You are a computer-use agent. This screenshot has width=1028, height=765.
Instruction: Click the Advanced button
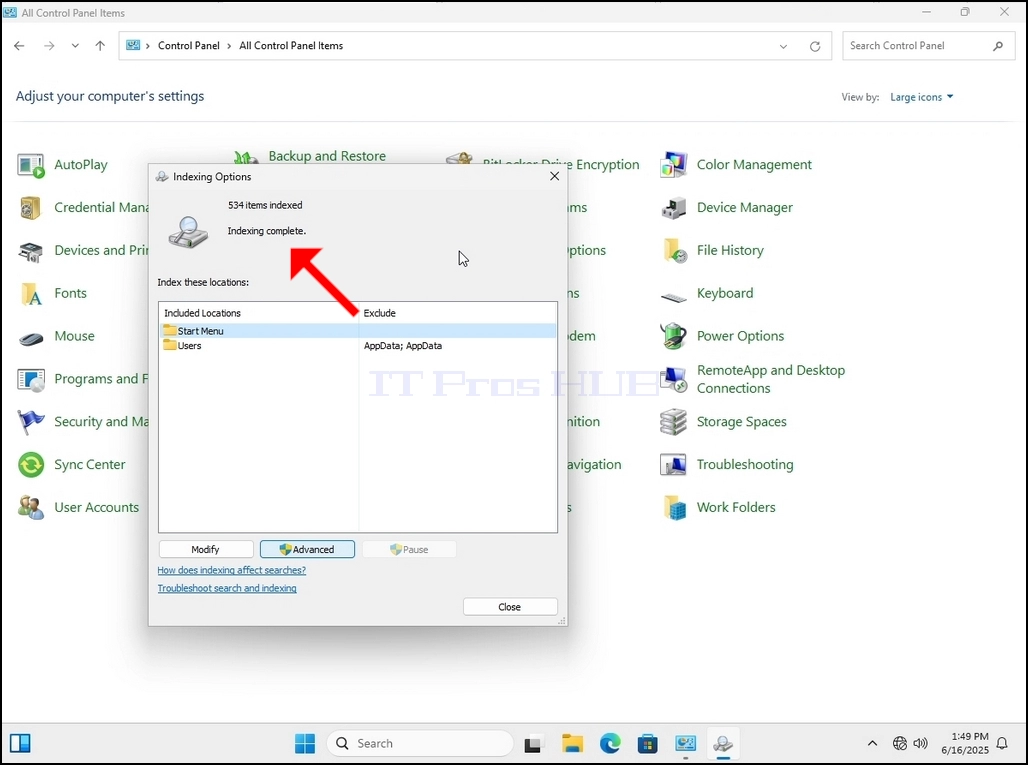[307, 549]
